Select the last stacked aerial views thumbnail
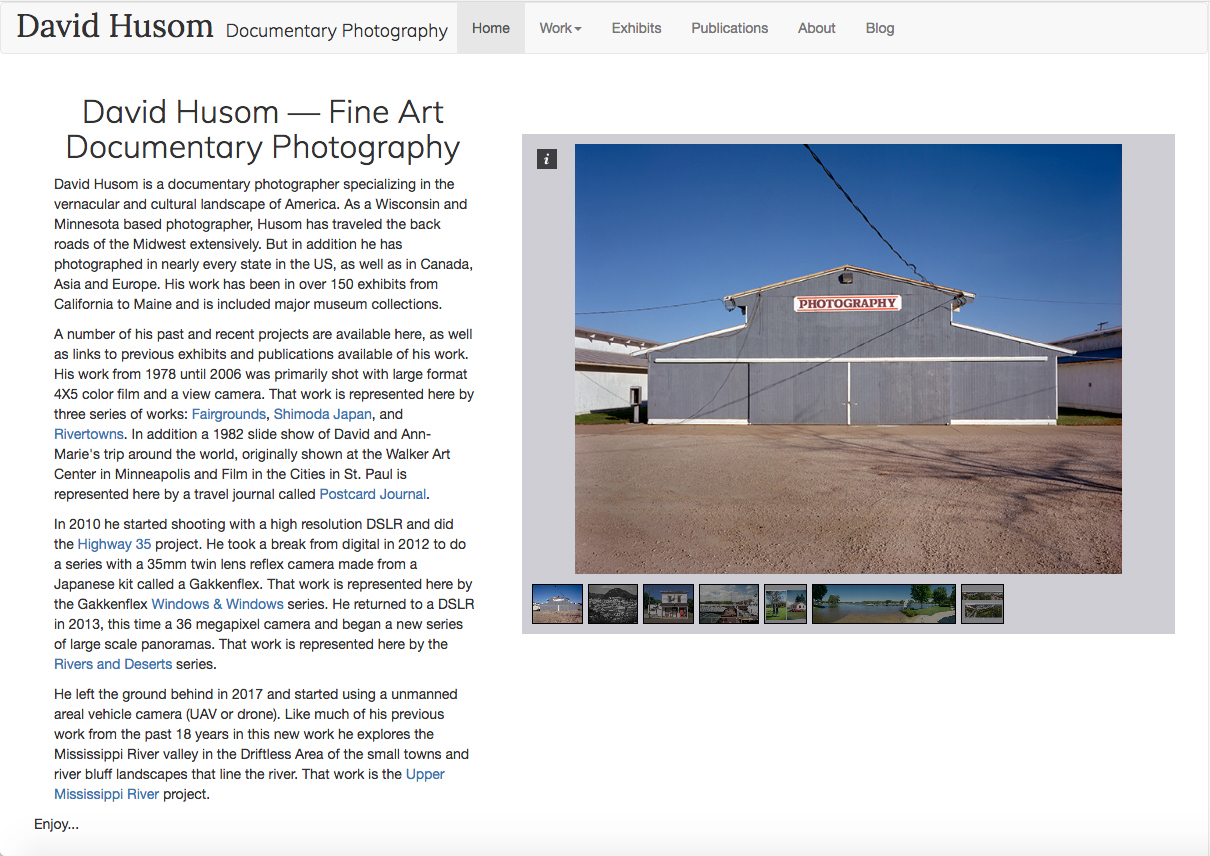 (x=982, y=604)
